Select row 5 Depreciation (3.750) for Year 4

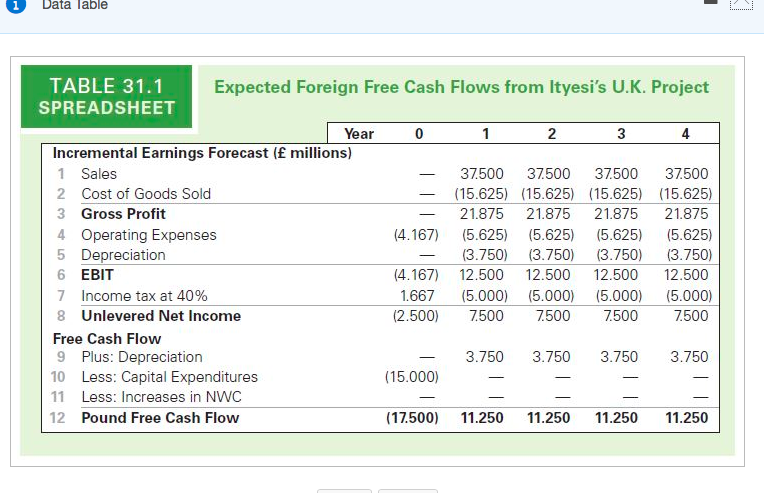[689, 255]
